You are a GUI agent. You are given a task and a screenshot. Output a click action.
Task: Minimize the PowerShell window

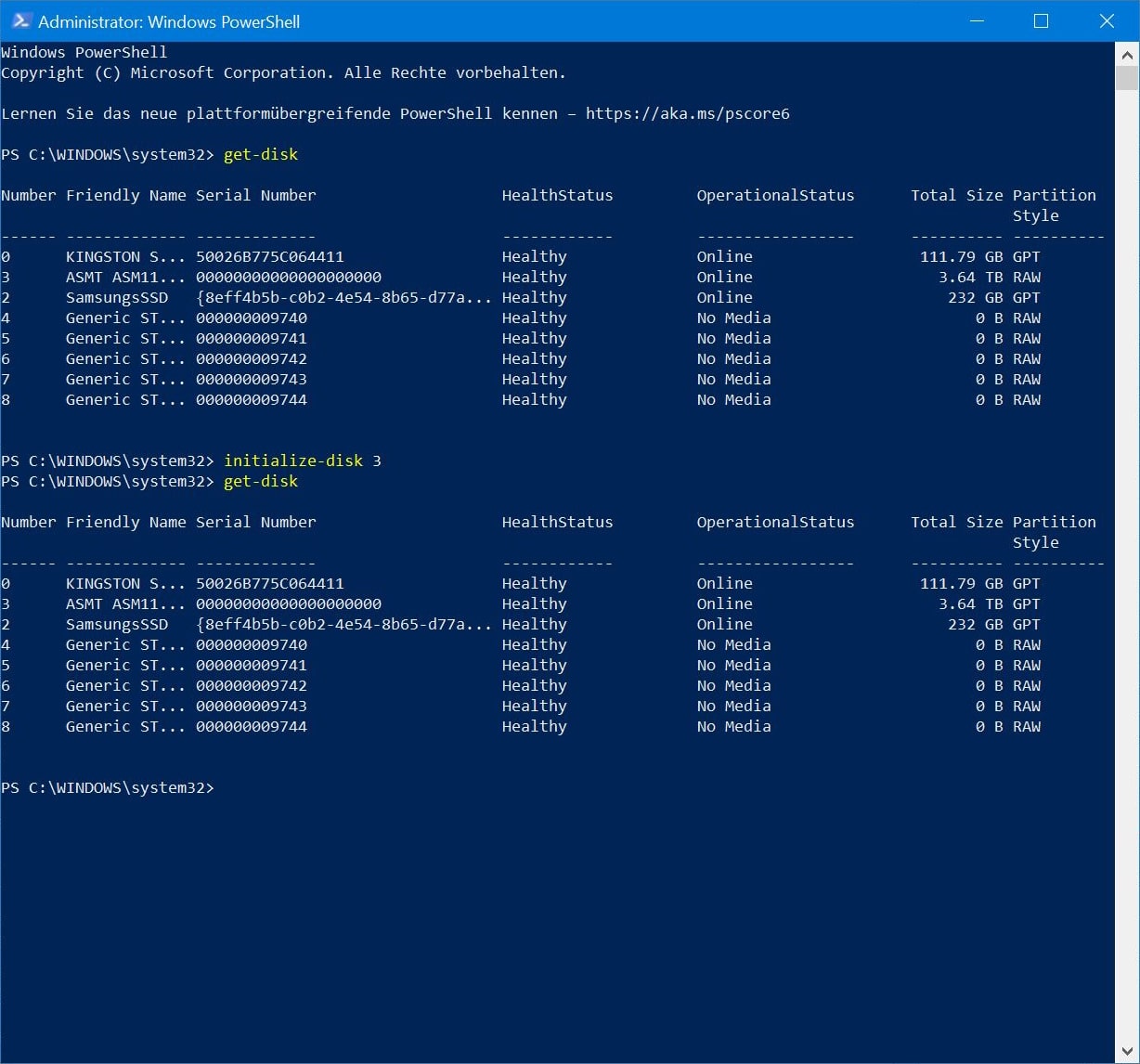976,20
